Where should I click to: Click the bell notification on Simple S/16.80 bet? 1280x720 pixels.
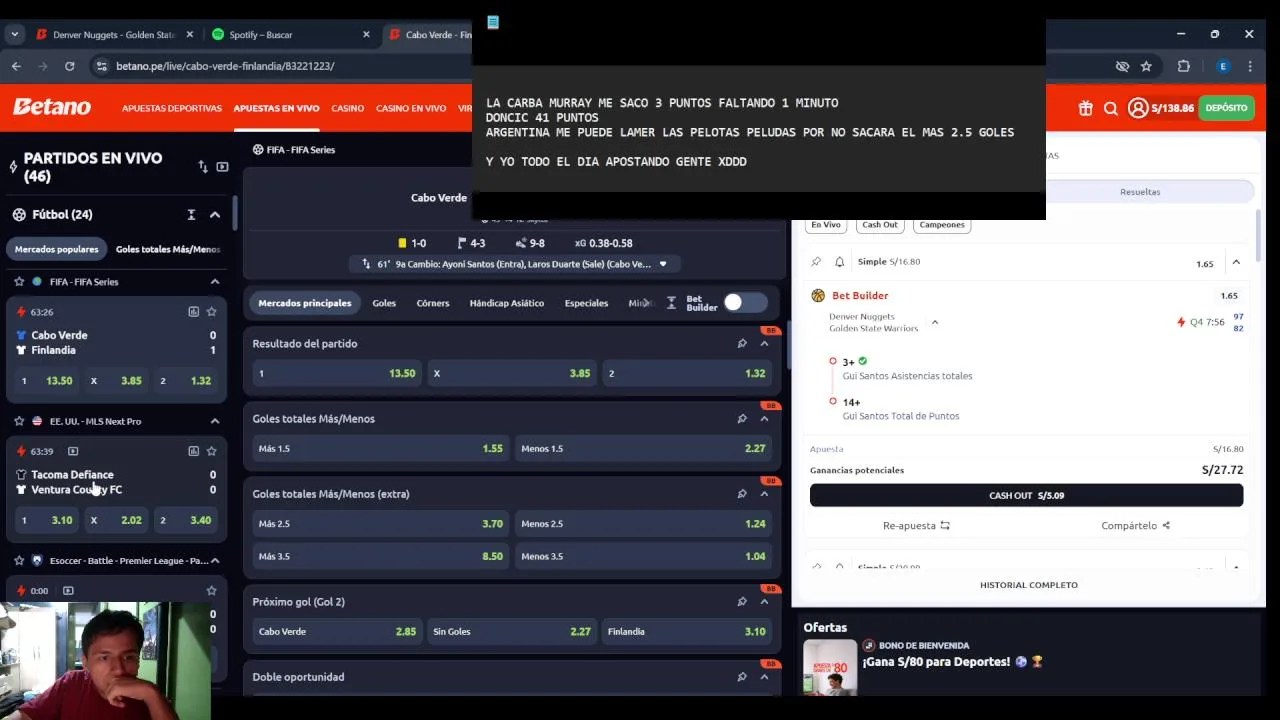point(839,262)
